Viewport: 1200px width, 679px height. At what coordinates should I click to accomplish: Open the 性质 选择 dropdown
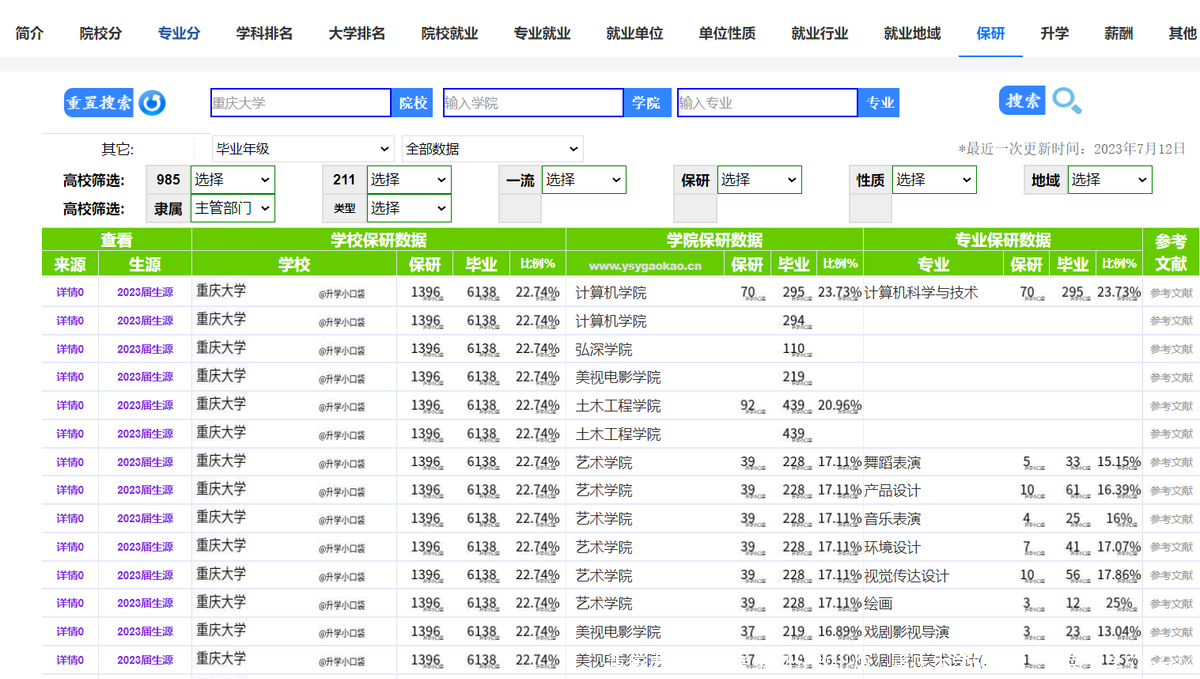pos(933,180)
